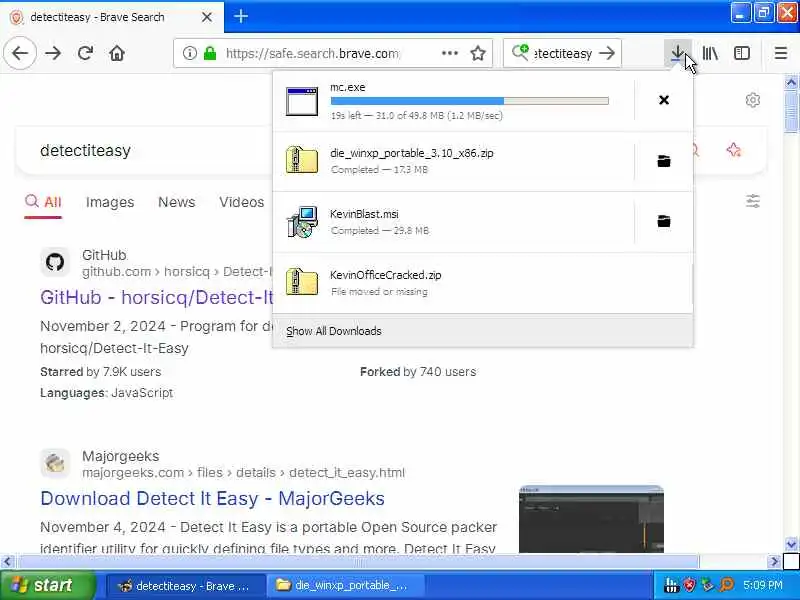Click the taskbar clock showing 5:09 PM
The height and width of the screenshot is (600, 800).
pyautogui.click(x=763, y=585)
